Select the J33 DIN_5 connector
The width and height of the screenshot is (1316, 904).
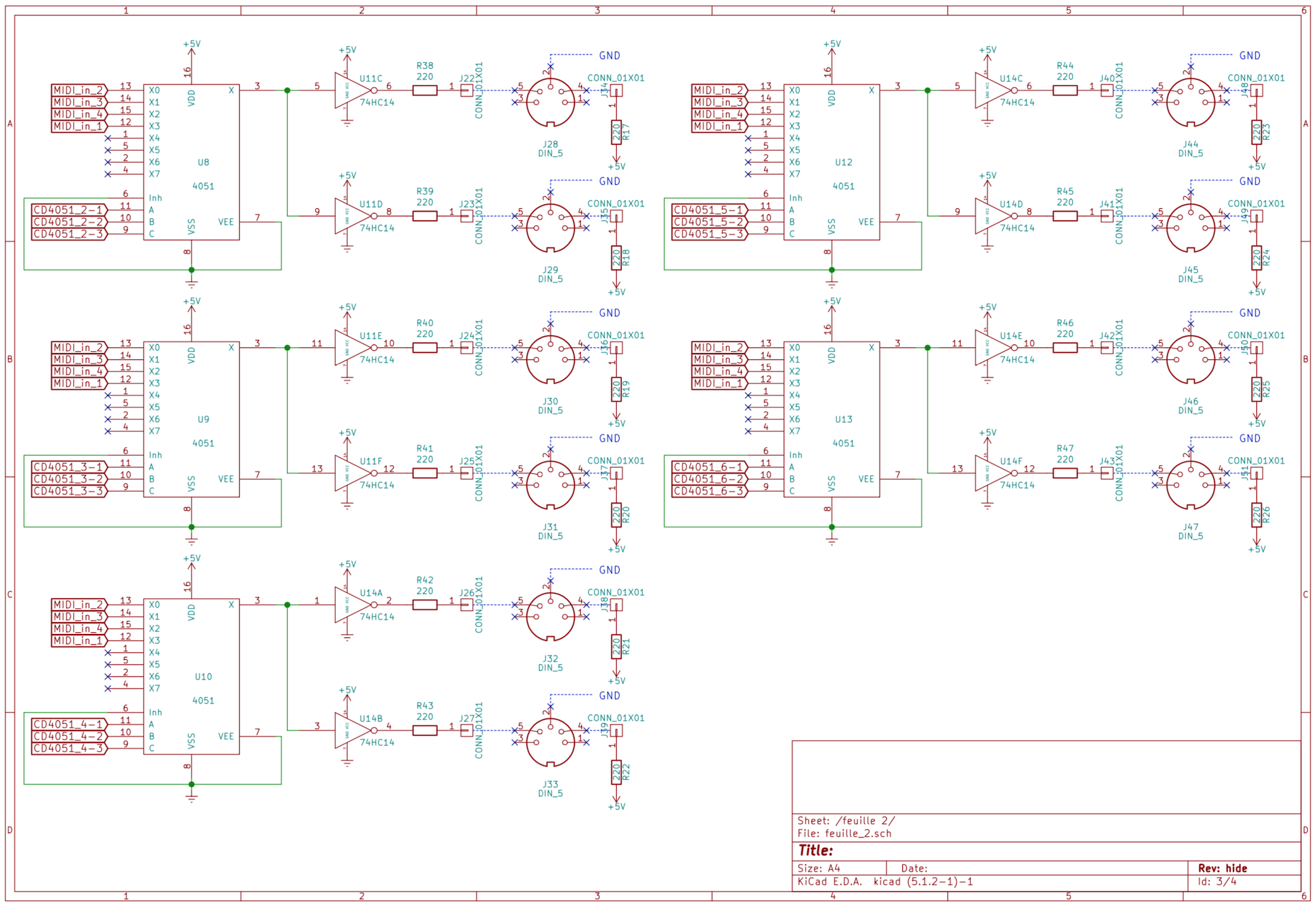(x=550, y=743)
